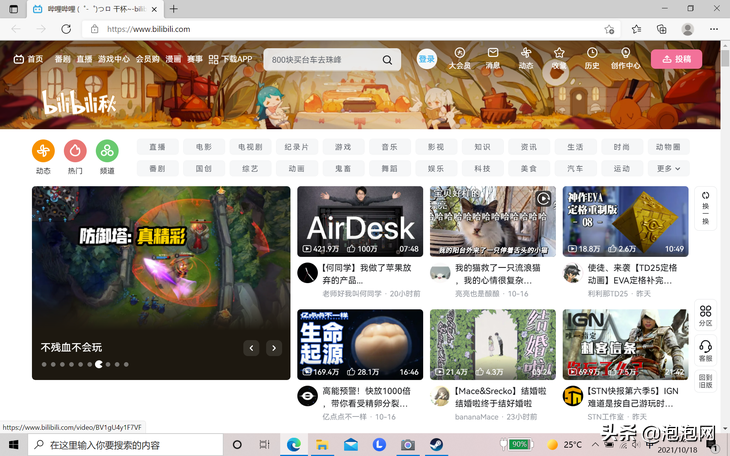
Task: Open browser profile avatar icon
Action: (x=688, y=29)
